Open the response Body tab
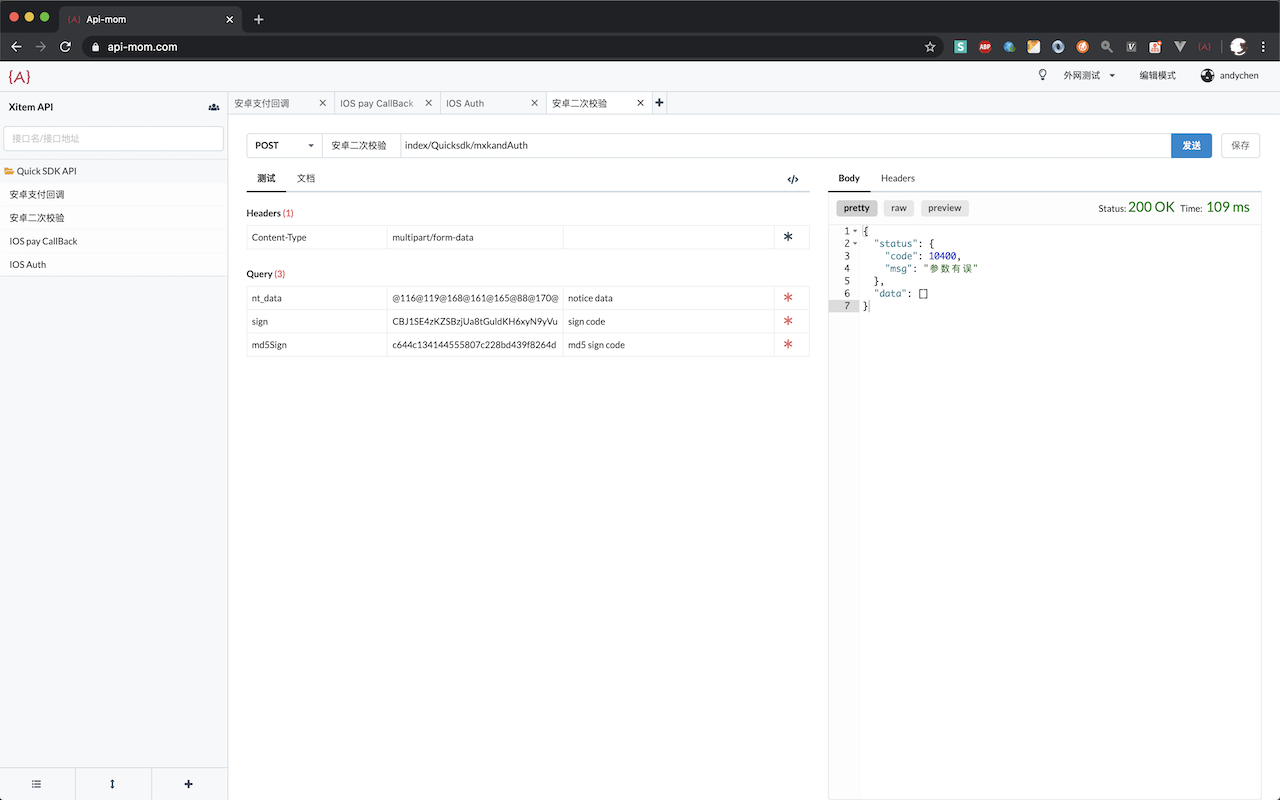The height and width of the screenshot is (800, 1280). click(849, 178)
